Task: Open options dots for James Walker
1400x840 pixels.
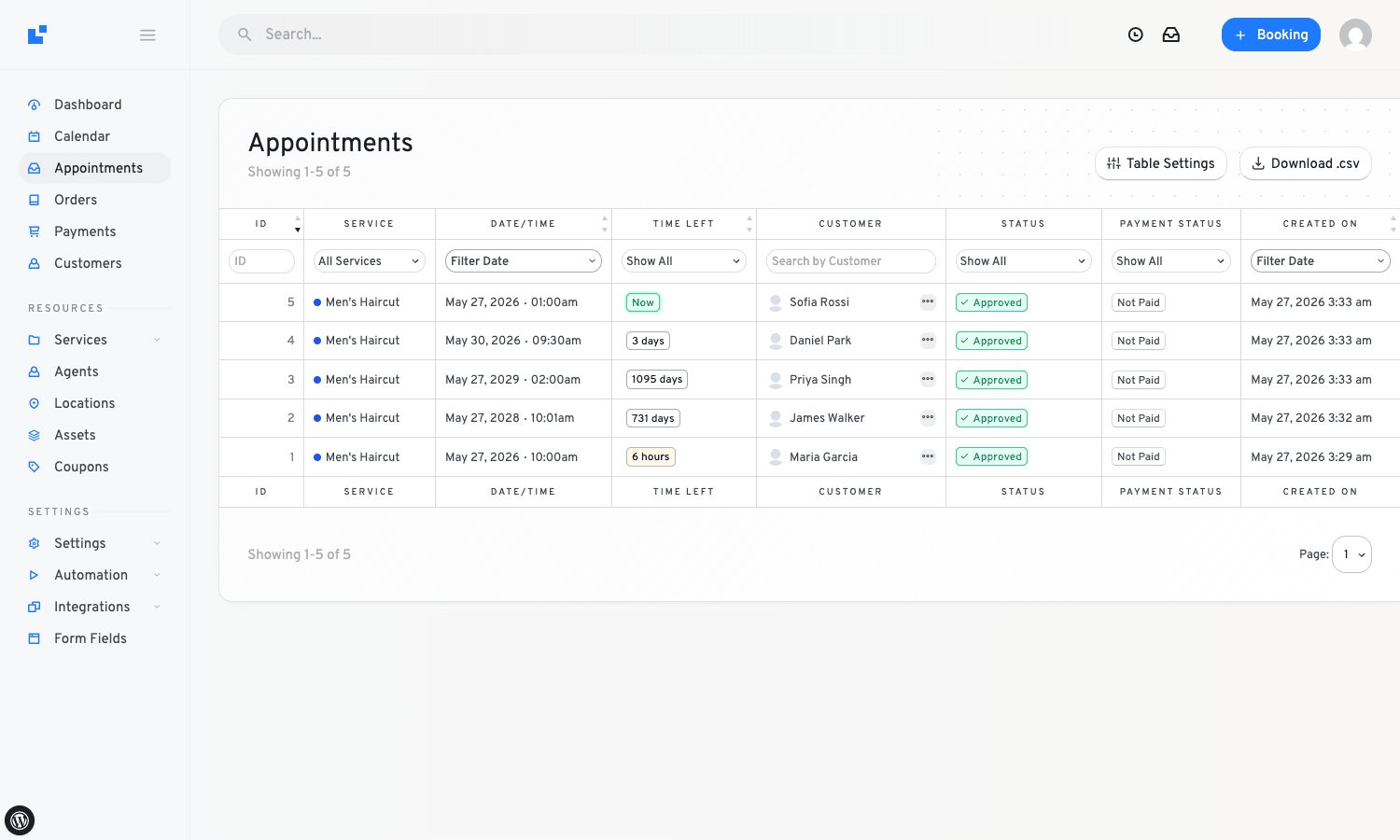Action: click(928, 417)
